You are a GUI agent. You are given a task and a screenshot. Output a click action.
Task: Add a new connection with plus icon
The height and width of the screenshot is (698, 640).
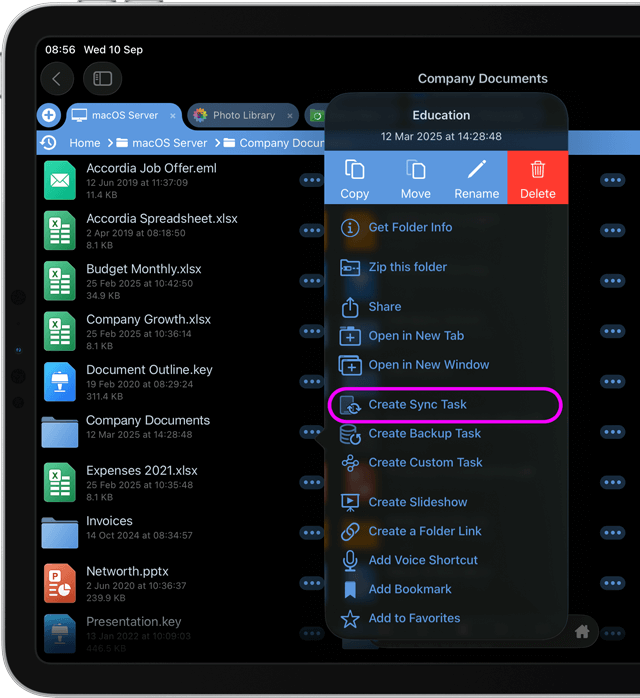point(49,115)
